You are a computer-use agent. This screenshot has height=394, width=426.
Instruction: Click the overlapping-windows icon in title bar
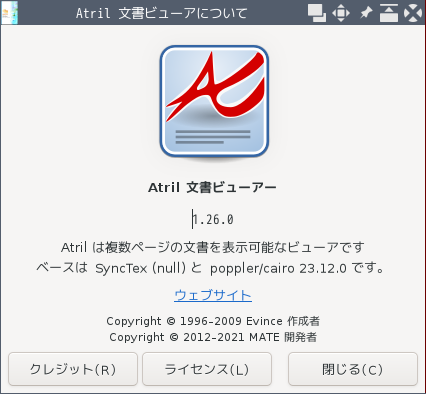(x=317, y=13)
